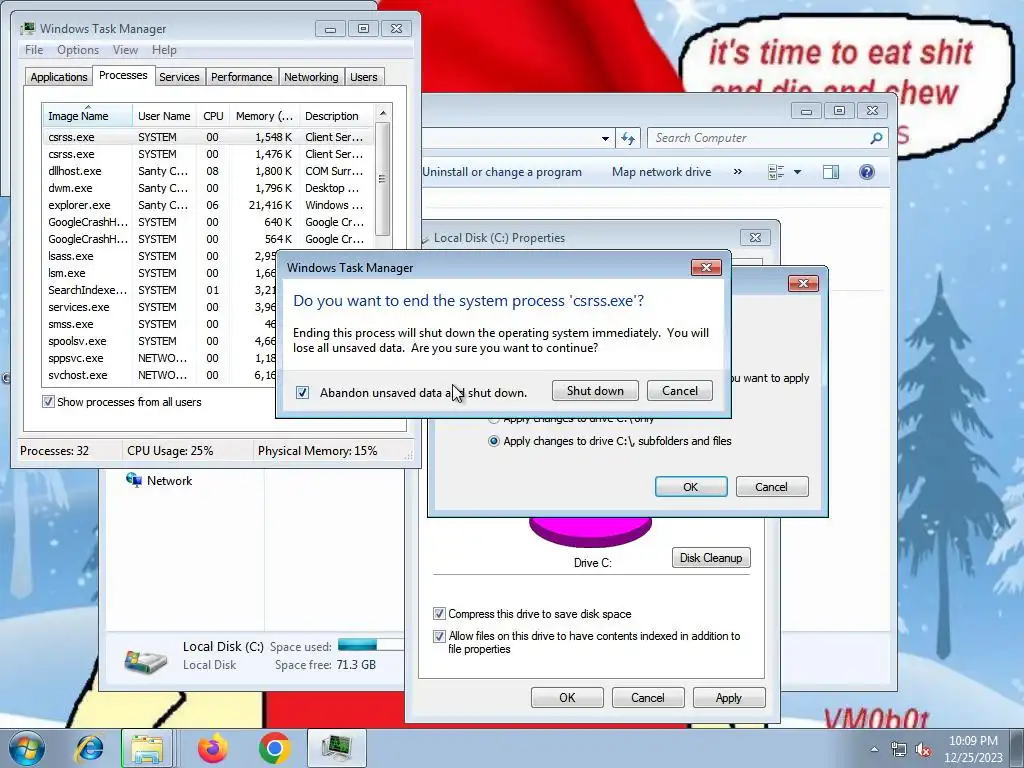The image size is (1024, 768).
Task: Uncheck Abandon unsaved data and shut down
Action: coord(302,392)
